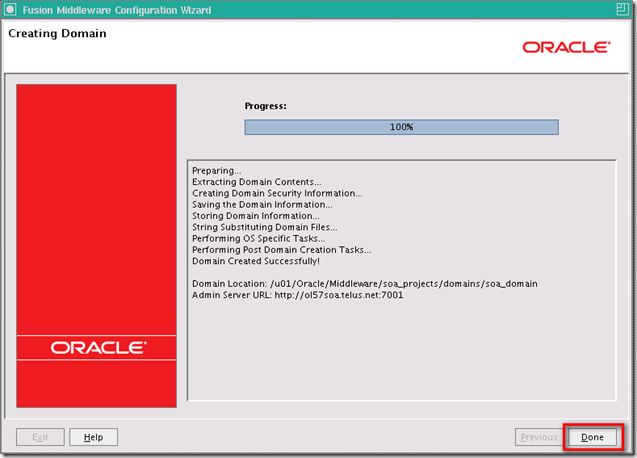Select 'String Substituting Domain Files...' line
637x458 pixels.
point(264,227)
